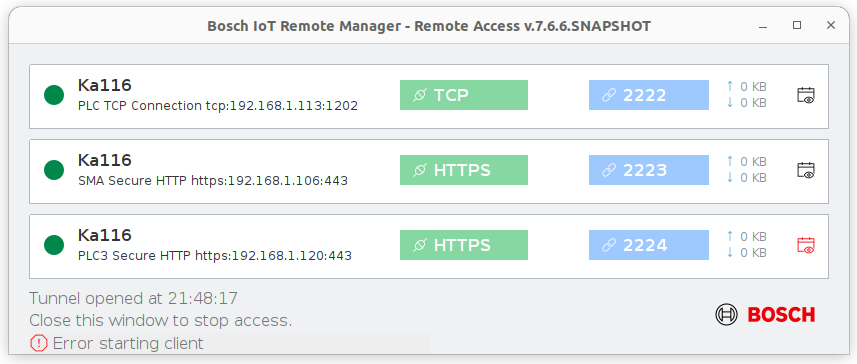Screen dimensions: 857x364
Task: Click the blue 2222 port link button
Action: coord(649,95)
